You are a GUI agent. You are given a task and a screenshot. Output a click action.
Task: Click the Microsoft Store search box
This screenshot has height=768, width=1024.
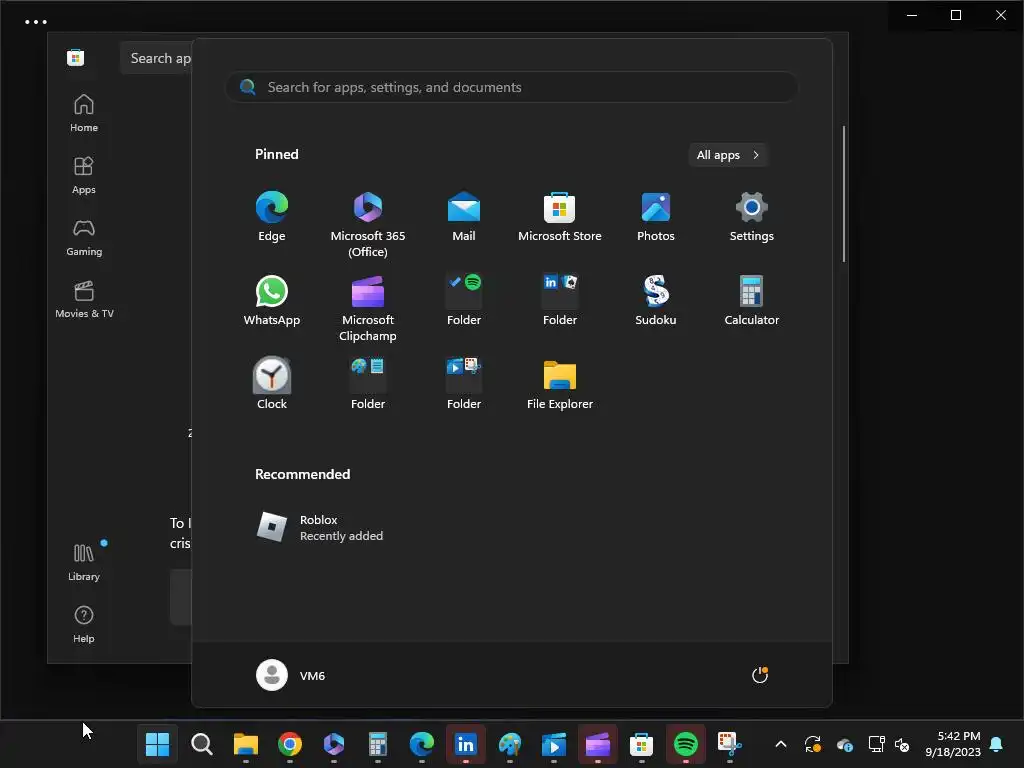click(155, 58)
